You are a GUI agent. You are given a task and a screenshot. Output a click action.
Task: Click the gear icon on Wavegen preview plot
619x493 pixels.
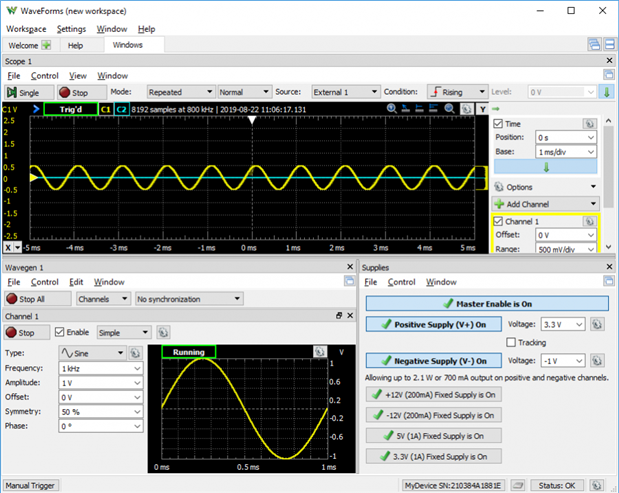click(x=319, y=352)
